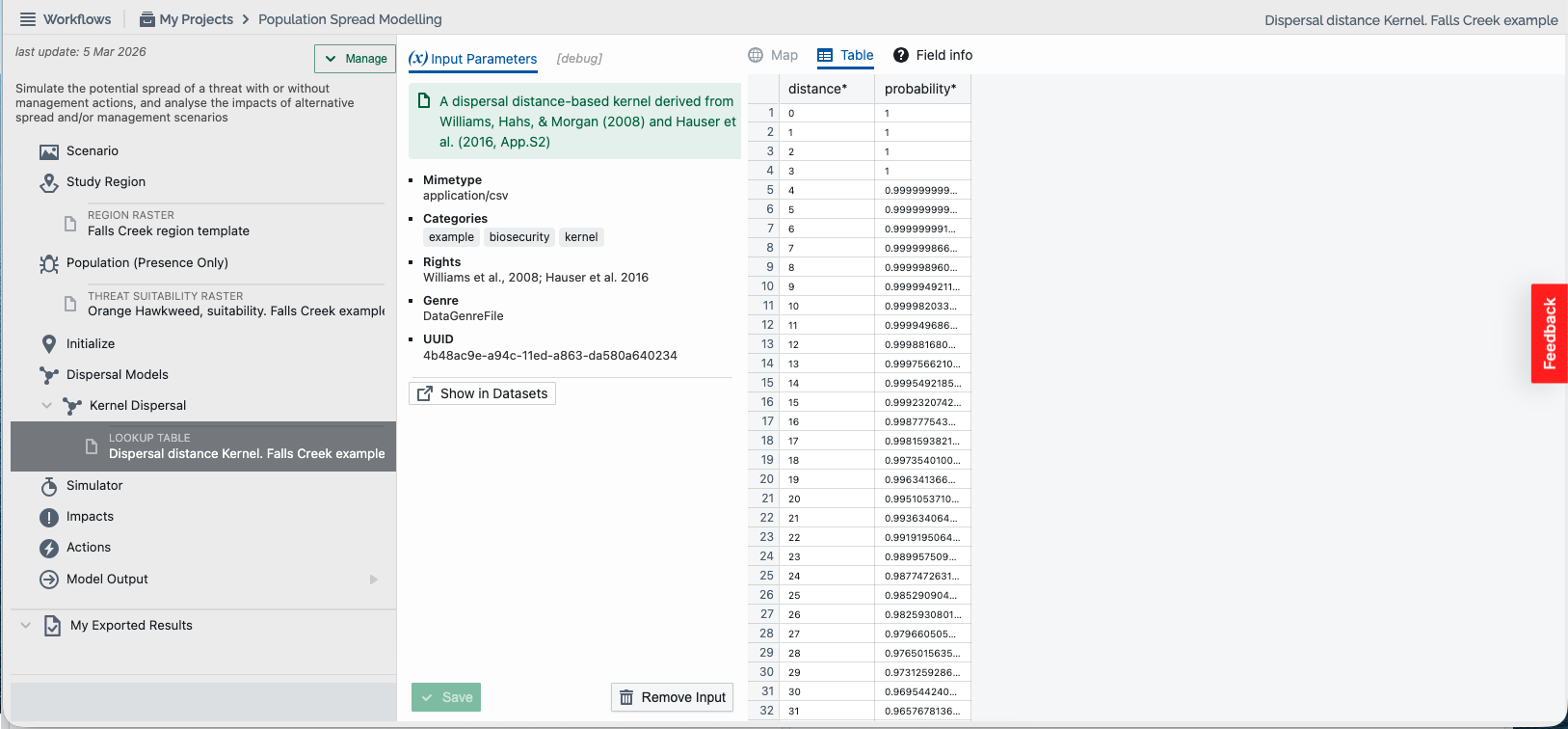Open the Initialize pin icon

coord(49,344)
